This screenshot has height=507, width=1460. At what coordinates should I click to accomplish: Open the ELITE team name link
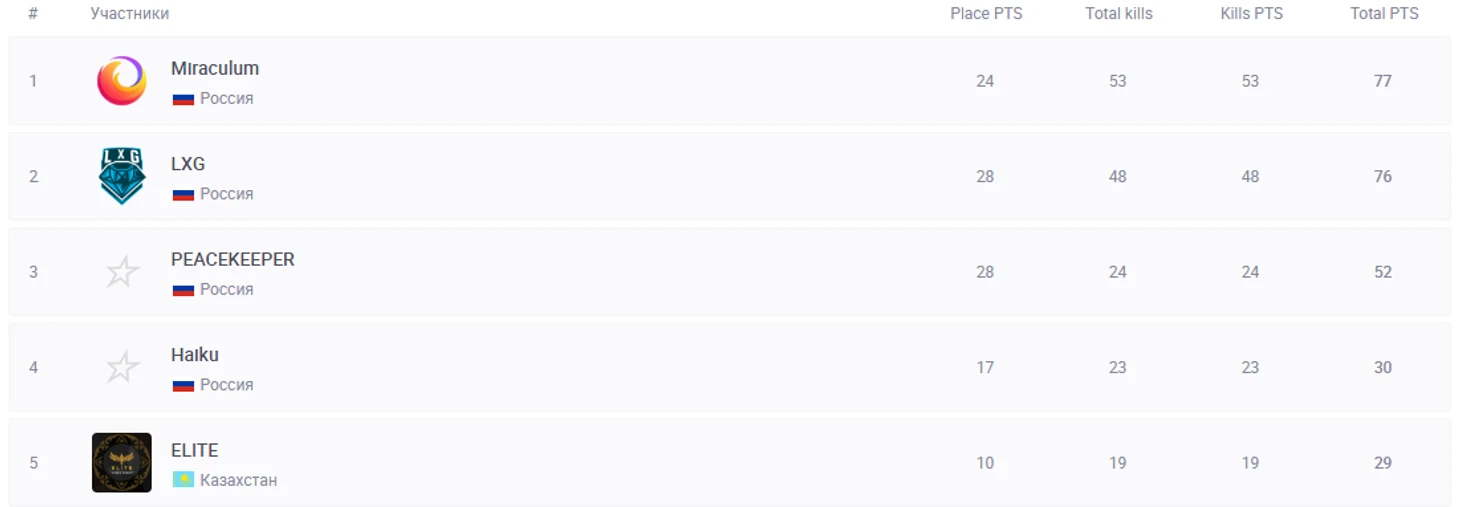pos(195,450)
